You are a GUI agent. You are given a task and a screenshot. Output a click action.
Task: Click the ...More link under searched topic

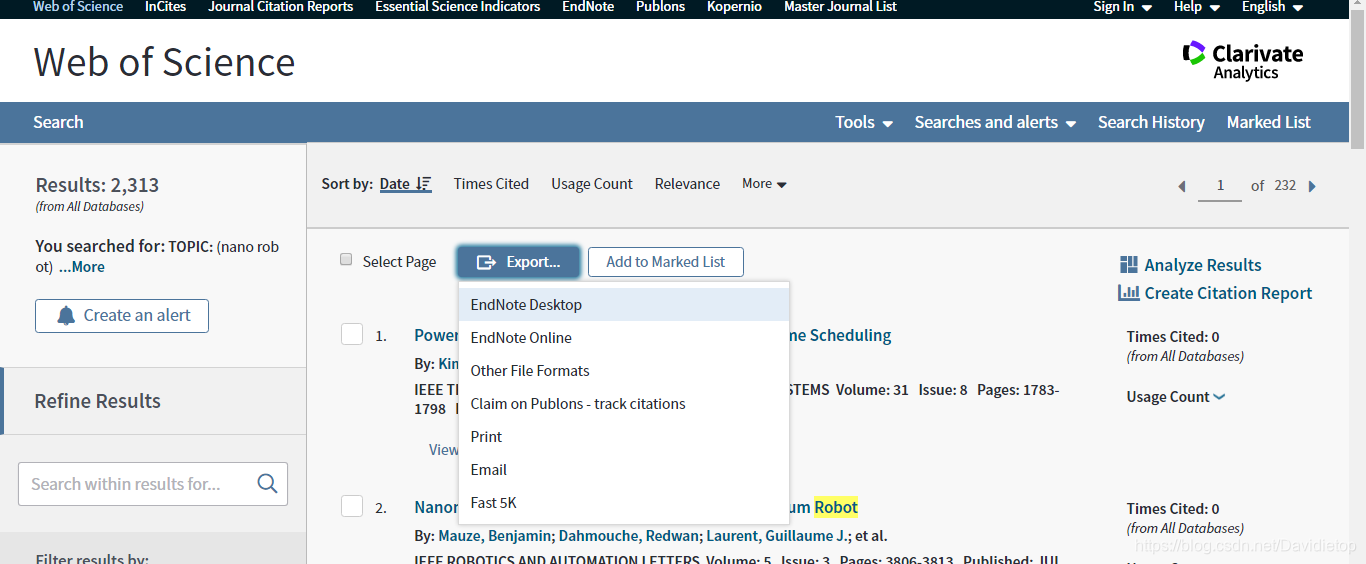(x=81, y=267)
